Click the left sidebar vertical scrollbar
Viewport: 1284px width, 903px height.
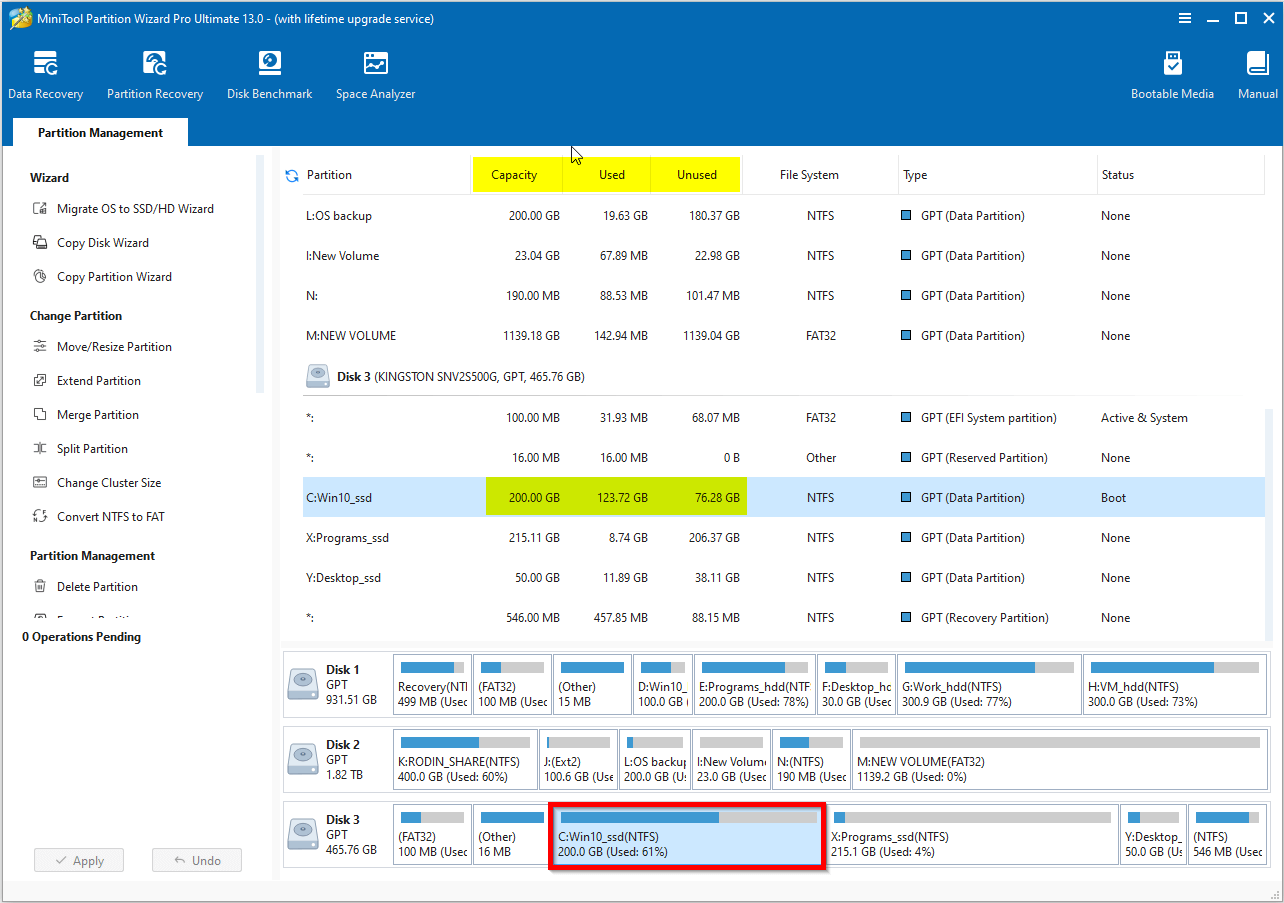(x=260, y=272)
